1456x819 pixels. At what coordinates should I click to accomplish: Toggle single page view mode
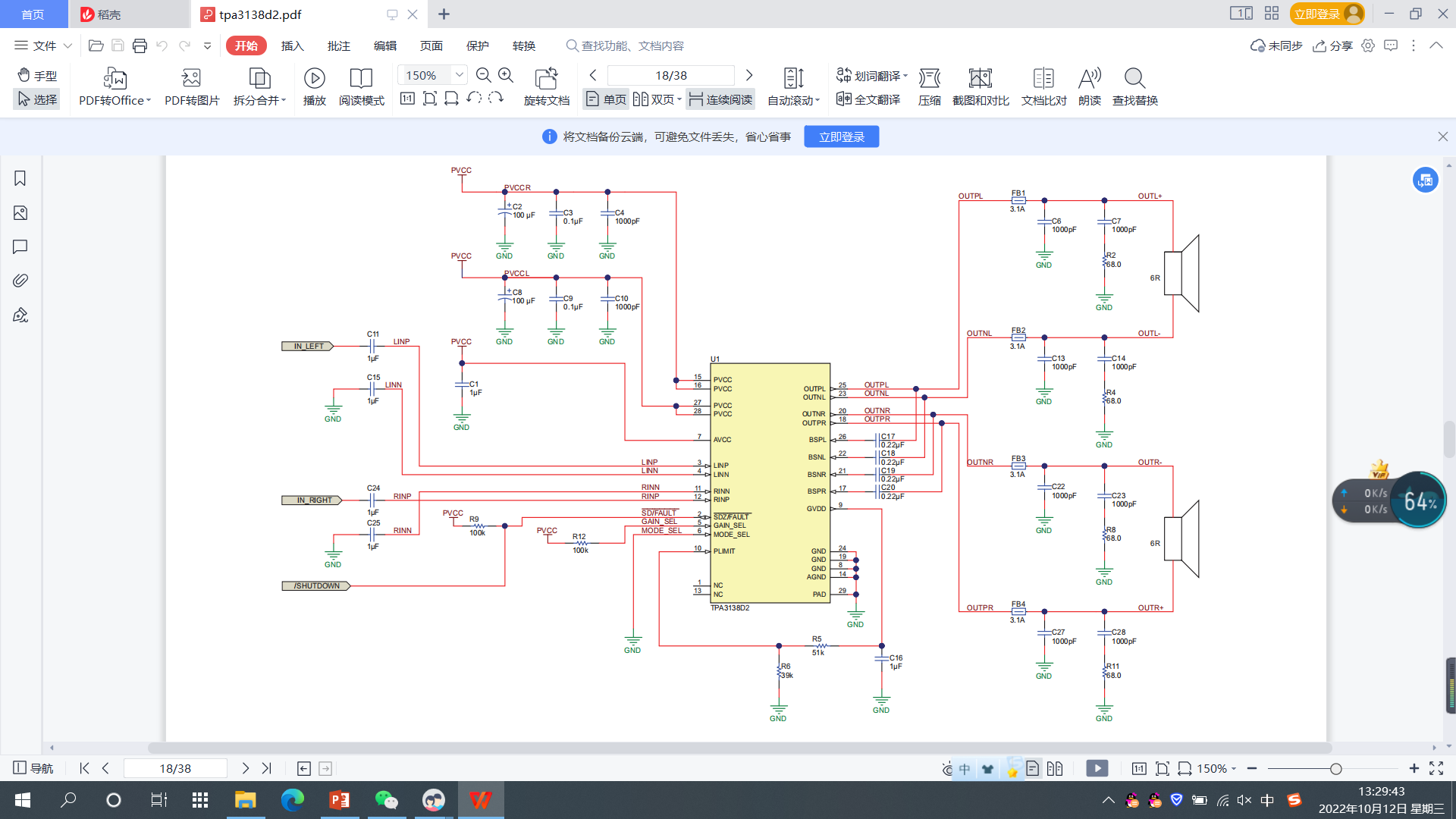click(x=606, y=99)
